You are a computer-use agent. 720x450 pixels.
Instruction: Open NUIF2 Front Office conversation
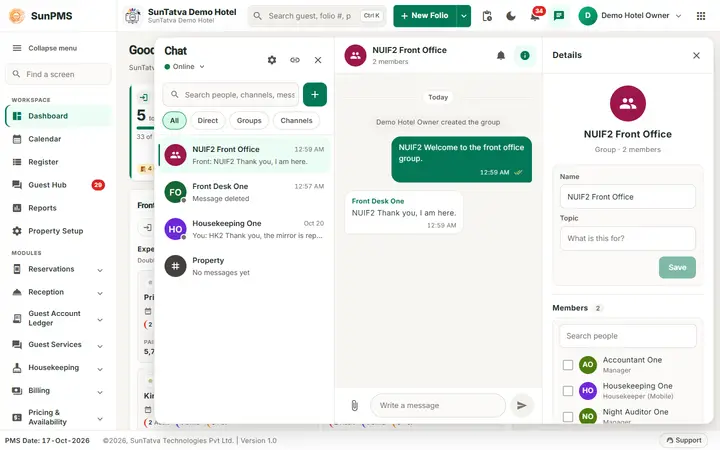(244, 155)
